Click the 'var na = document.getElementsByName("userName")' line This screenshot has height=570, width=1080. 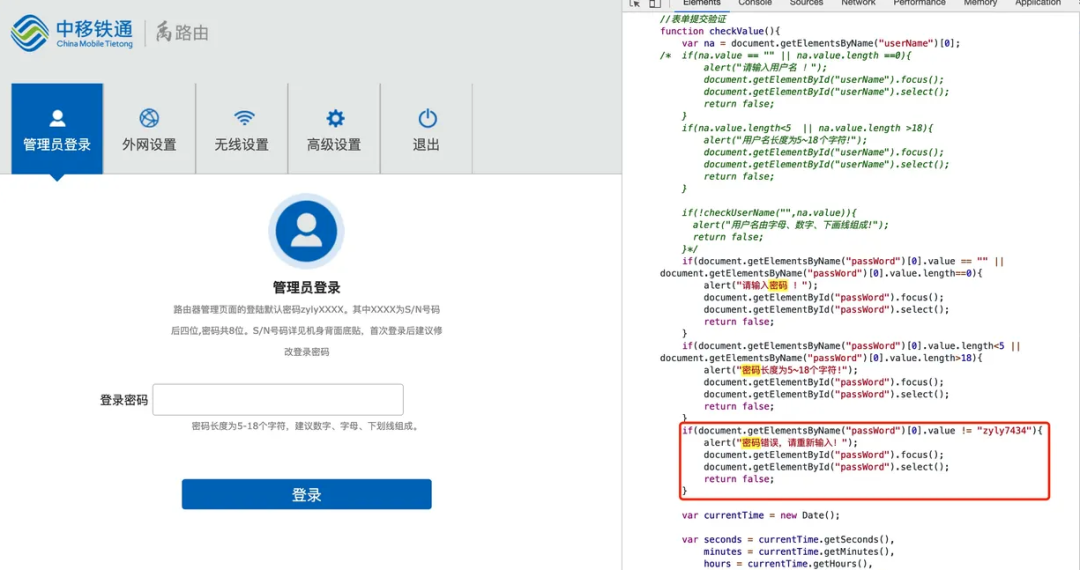(820, 43)
